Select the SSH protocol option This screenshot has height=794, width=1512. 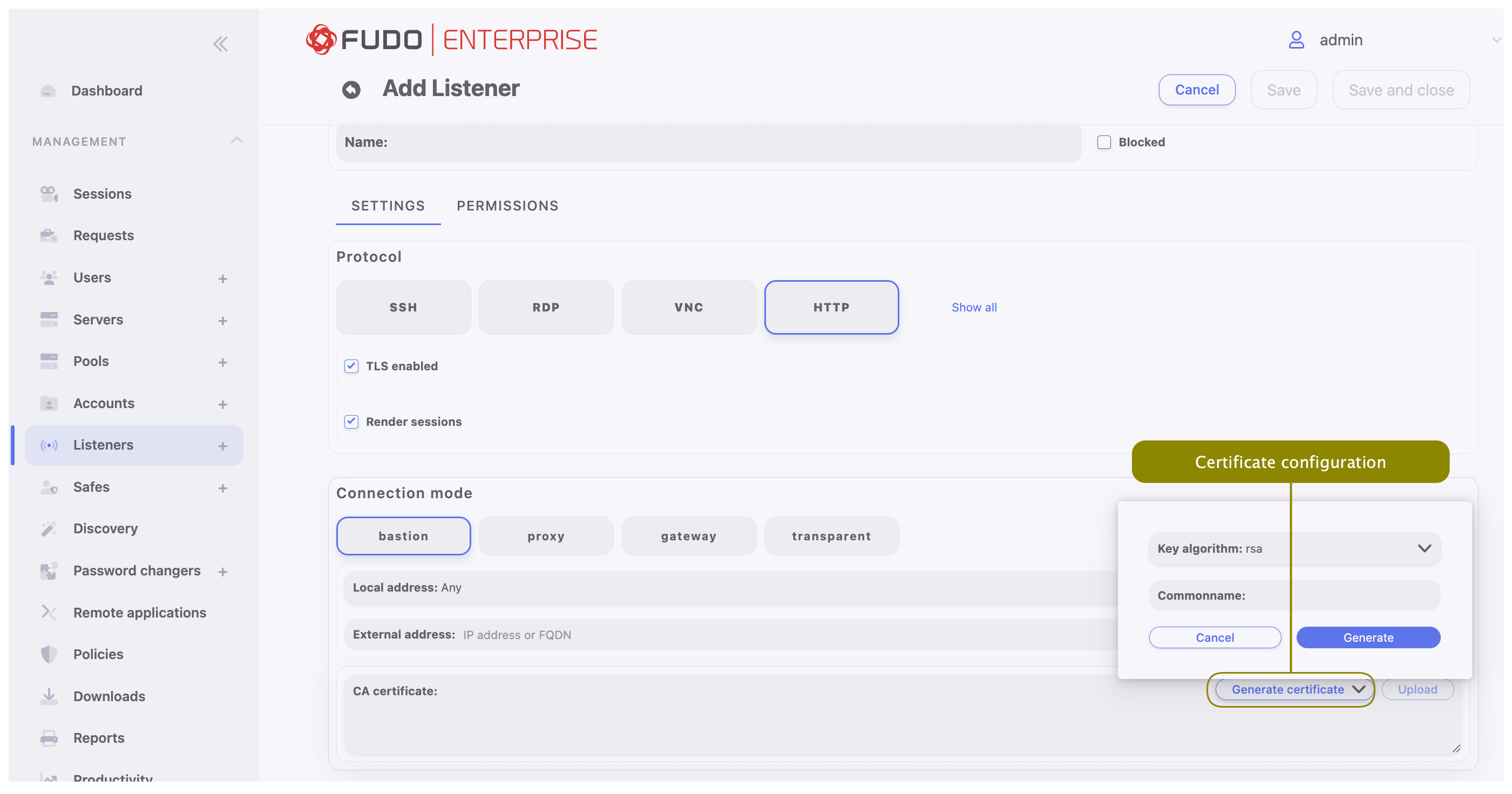pos(403,307)
